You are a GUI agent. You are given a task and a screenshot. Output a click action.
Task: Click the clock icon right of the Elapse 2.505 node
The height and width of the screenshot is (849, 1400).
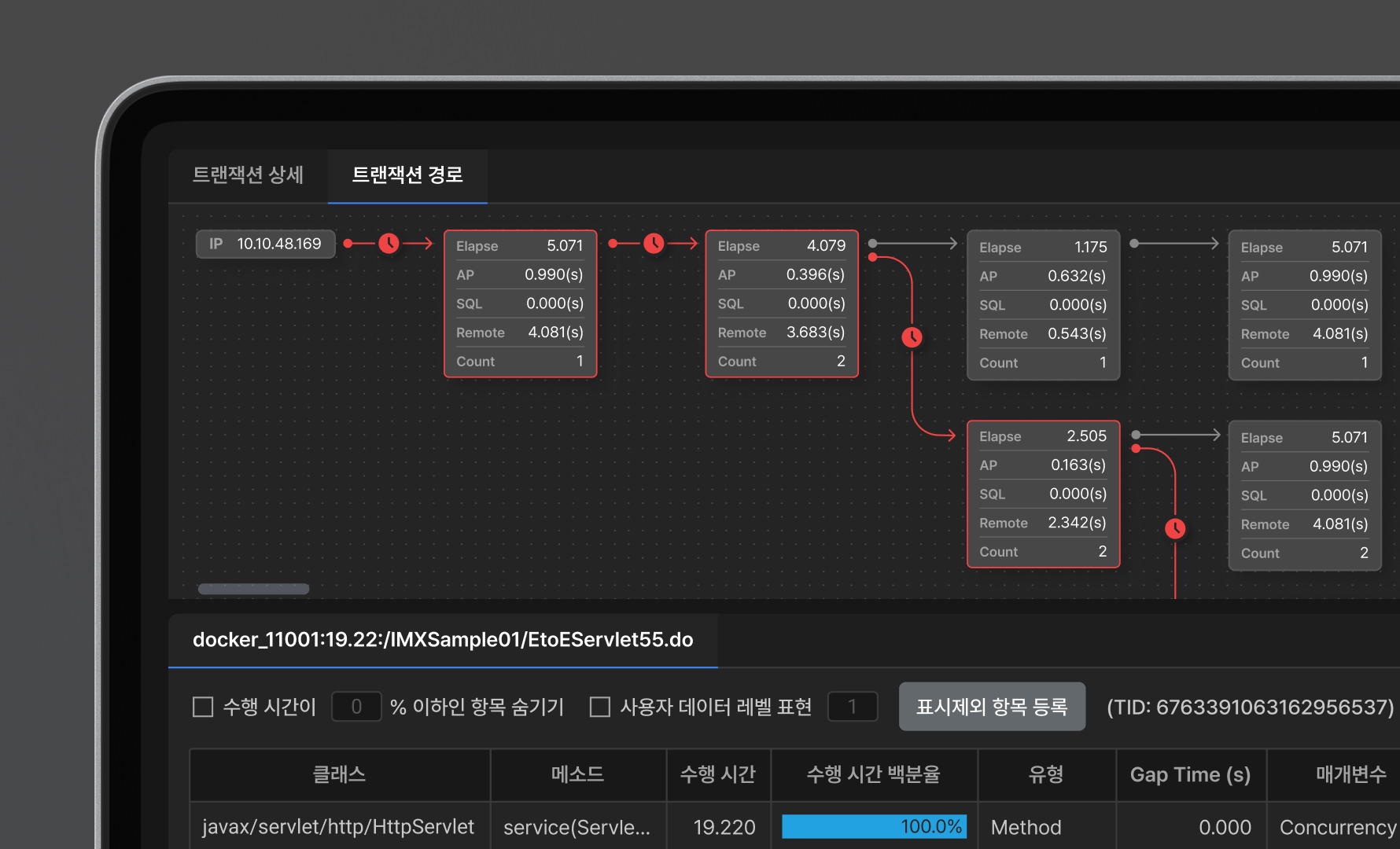[1175, 528]
